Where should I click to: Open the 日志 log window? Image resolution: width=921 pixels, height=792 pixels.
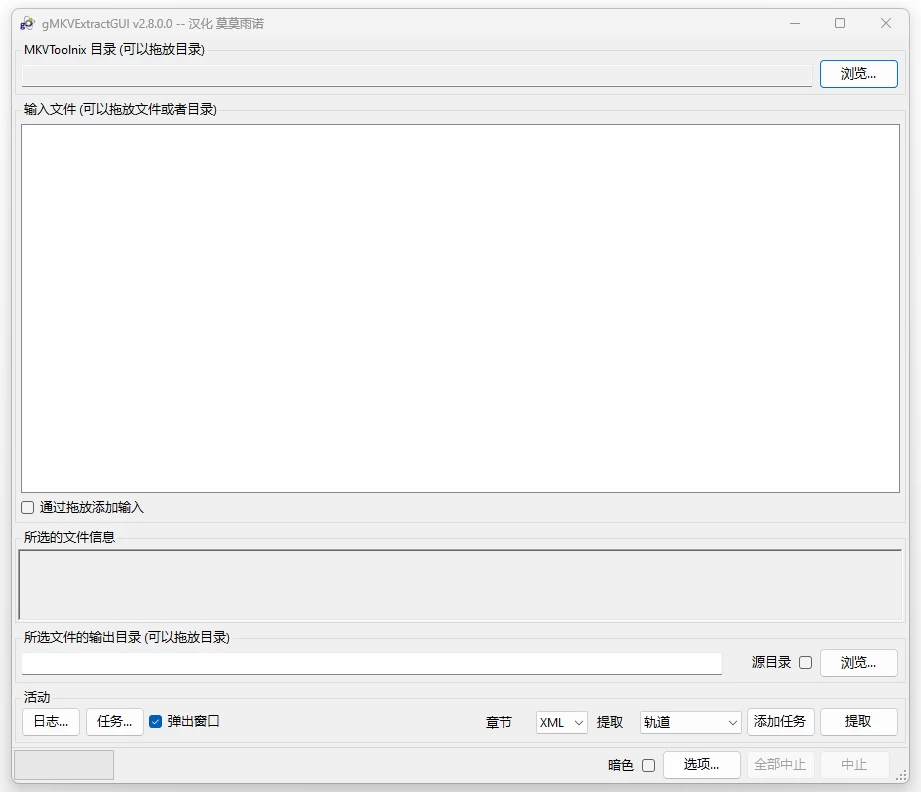click(x=50, y=722)
